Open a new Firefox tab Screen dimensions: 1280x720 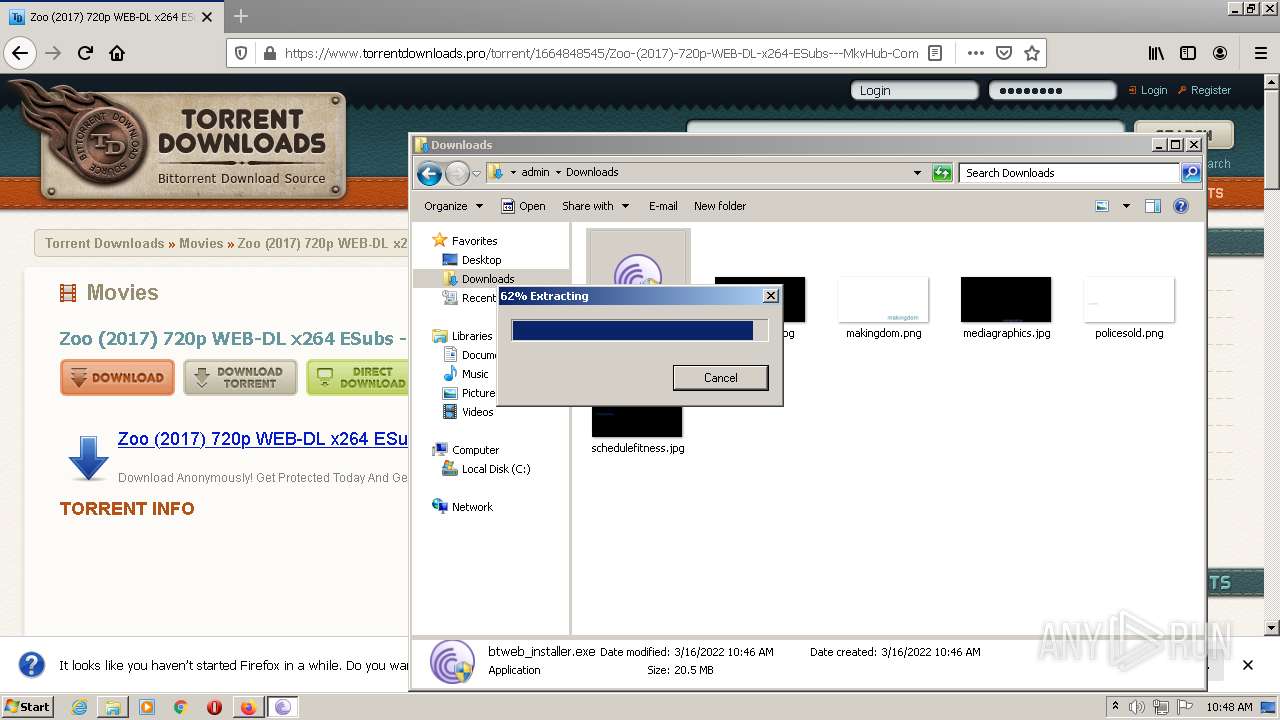[240, 16]
